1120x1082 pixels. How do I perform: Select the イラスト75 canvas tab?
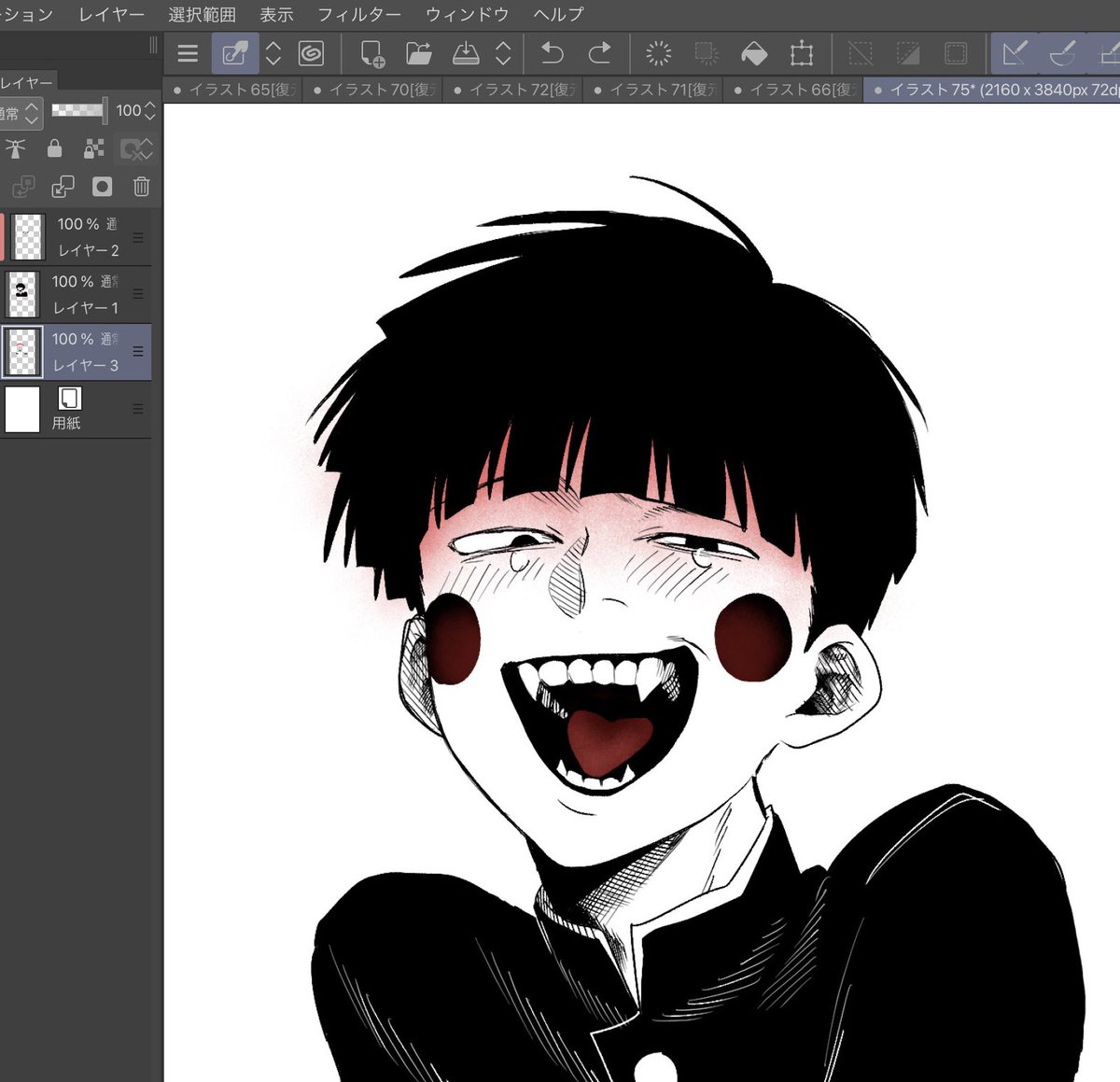992,90
